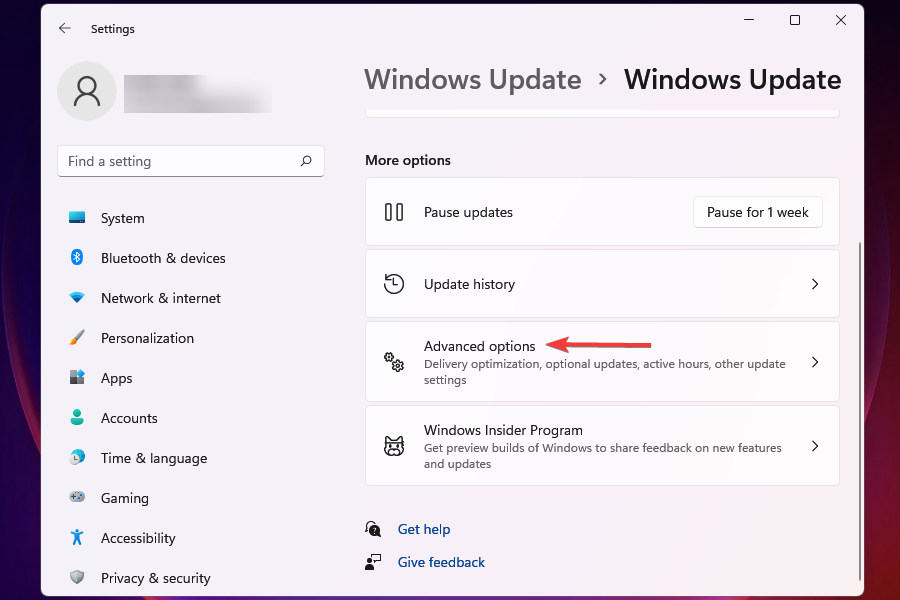This screenshot has height=600, width=900.
Task: Click the Bluetooth icon in sidebar
Action: [x=77, y=257]
